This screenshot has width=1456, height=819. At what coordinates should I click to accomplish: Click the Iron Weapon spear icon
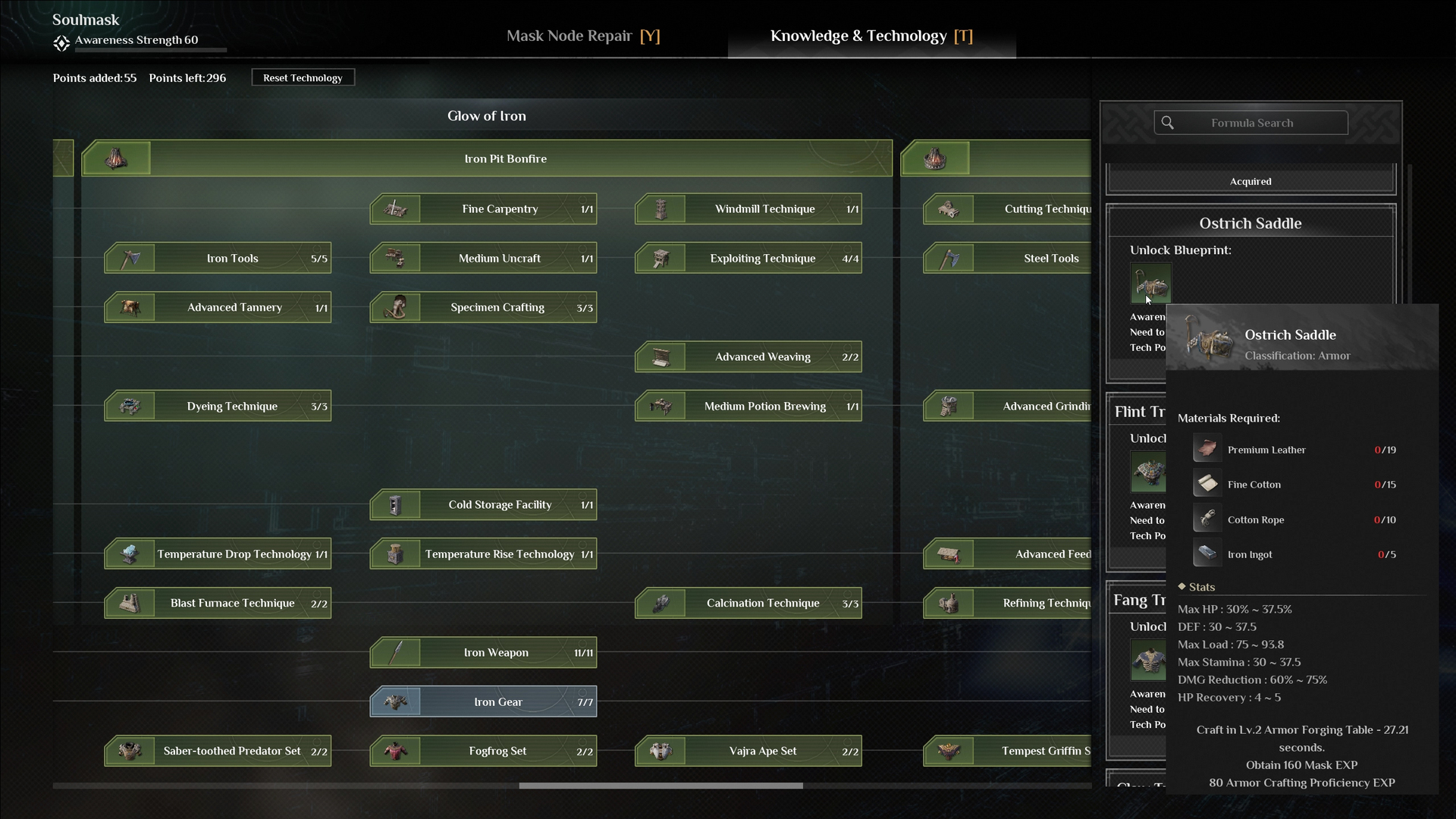pos(395,653)
